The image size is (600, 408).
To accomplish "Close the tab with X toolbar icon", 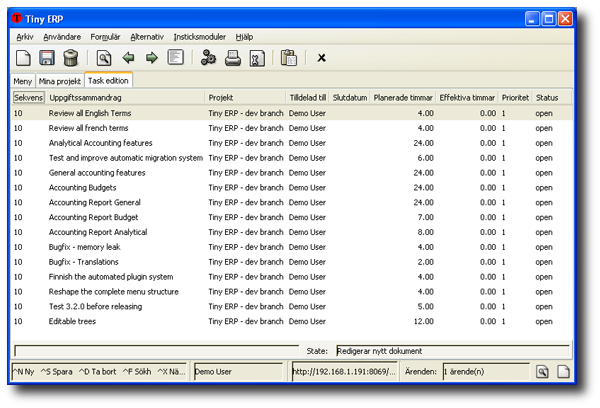I will pos(321,58).
